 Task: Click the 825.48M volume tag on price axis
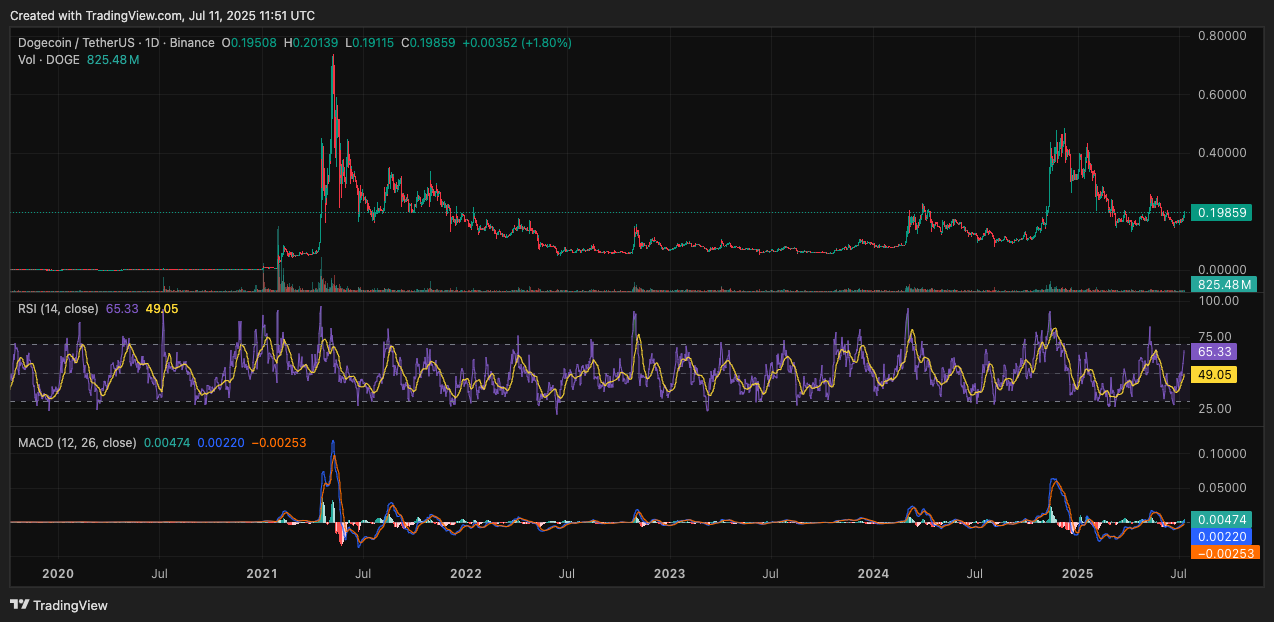tap(1224, 284)
